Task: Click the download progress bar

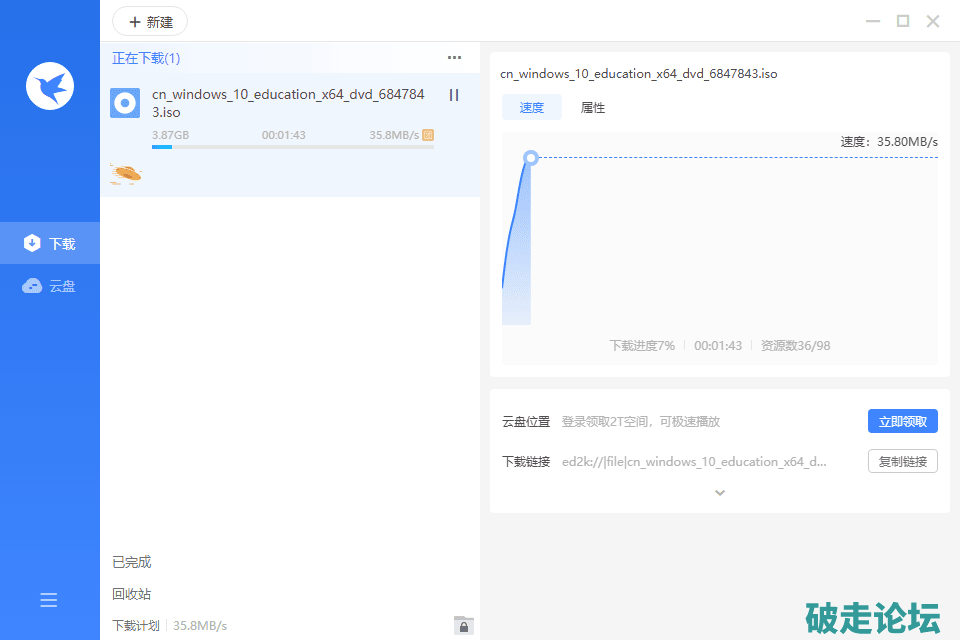Action: (292, 147)
